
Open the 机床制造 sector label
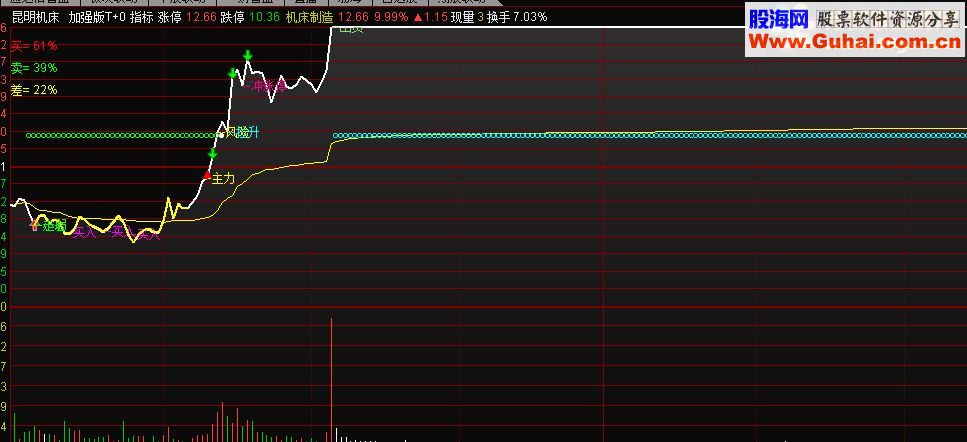[x=309, y=17]
